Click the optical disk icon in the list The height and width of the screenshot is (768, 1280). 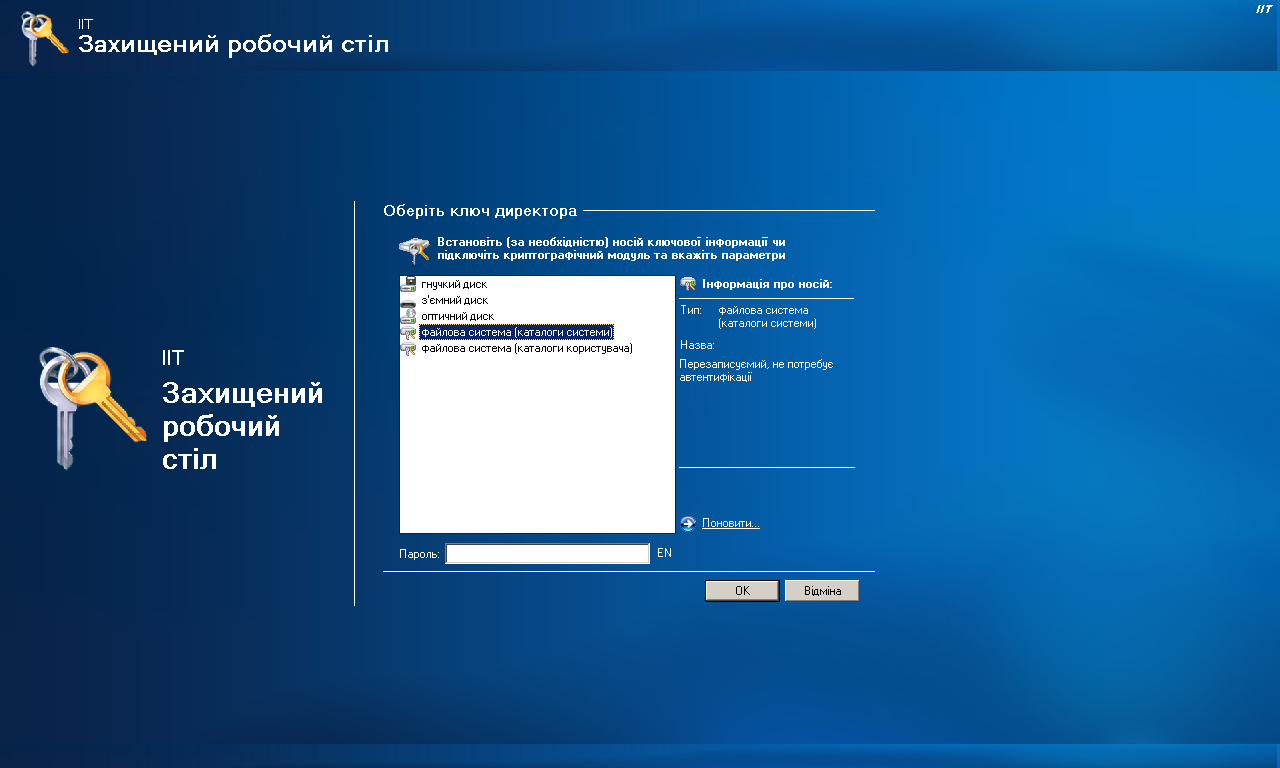[408, 316]
